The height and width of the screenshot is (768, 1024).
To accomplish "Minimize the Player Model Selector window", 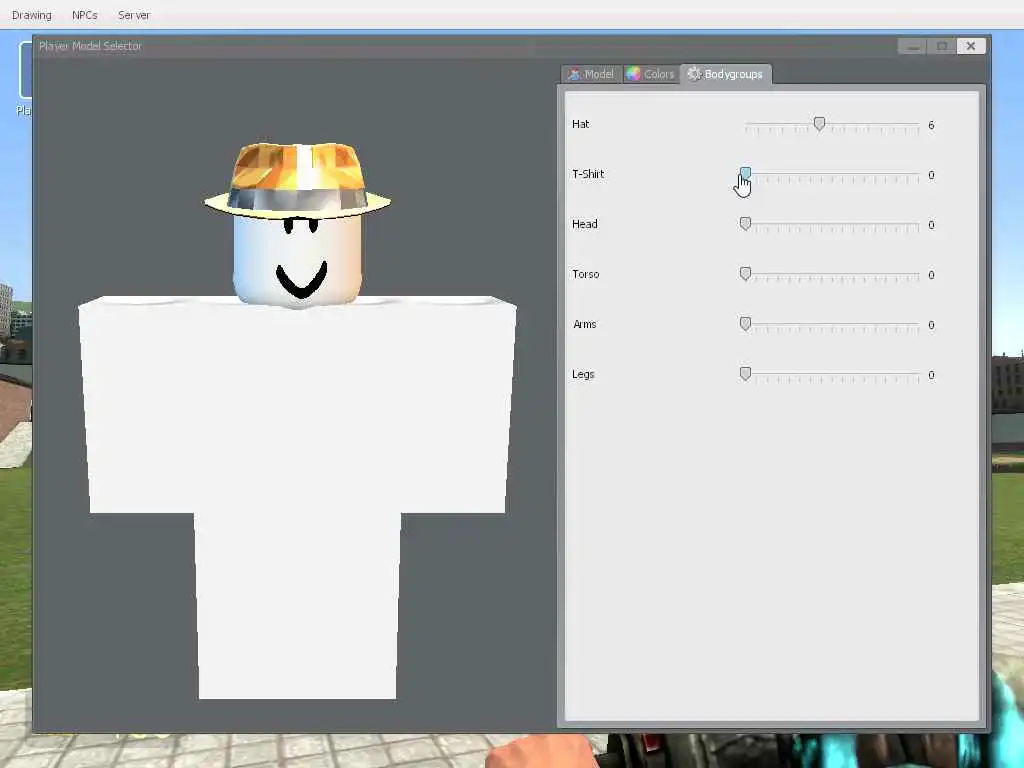I will pyautogui.click(x=912, y=46).
